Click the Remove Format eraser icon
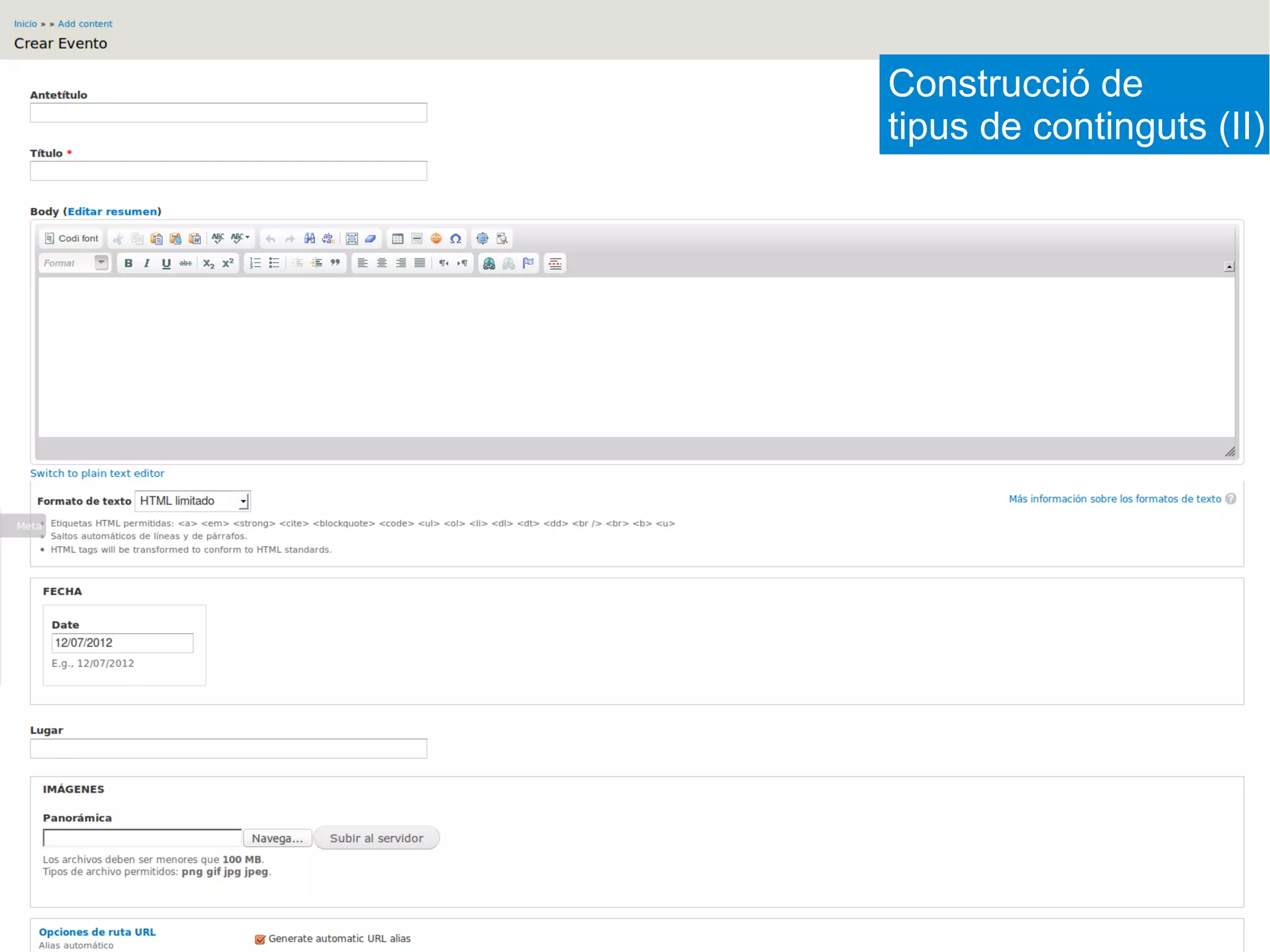The image size is (1270, 952). coord(371,238)
